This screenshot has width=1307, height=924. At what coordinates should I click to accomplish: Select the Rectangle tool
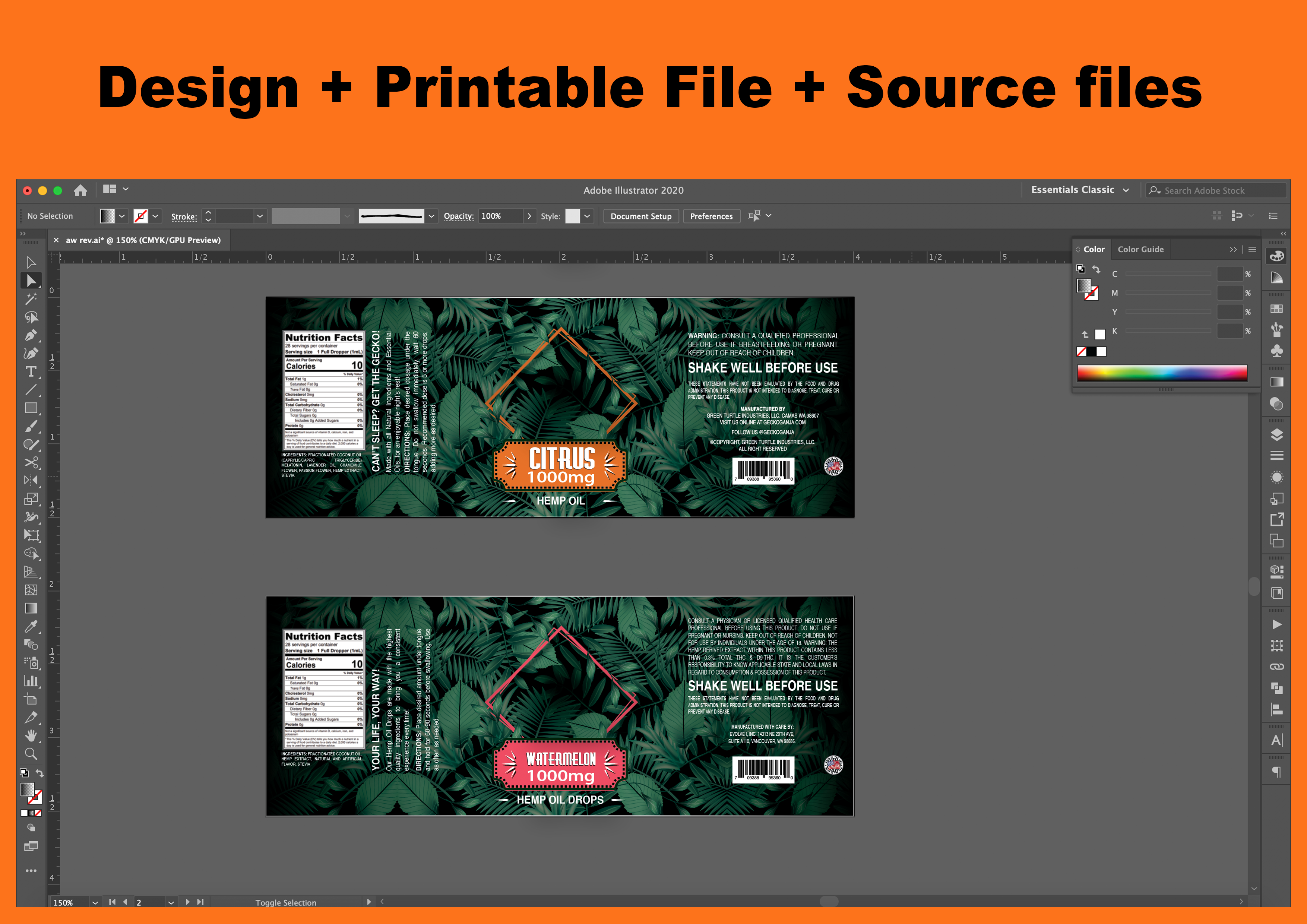tap(31, 408)
